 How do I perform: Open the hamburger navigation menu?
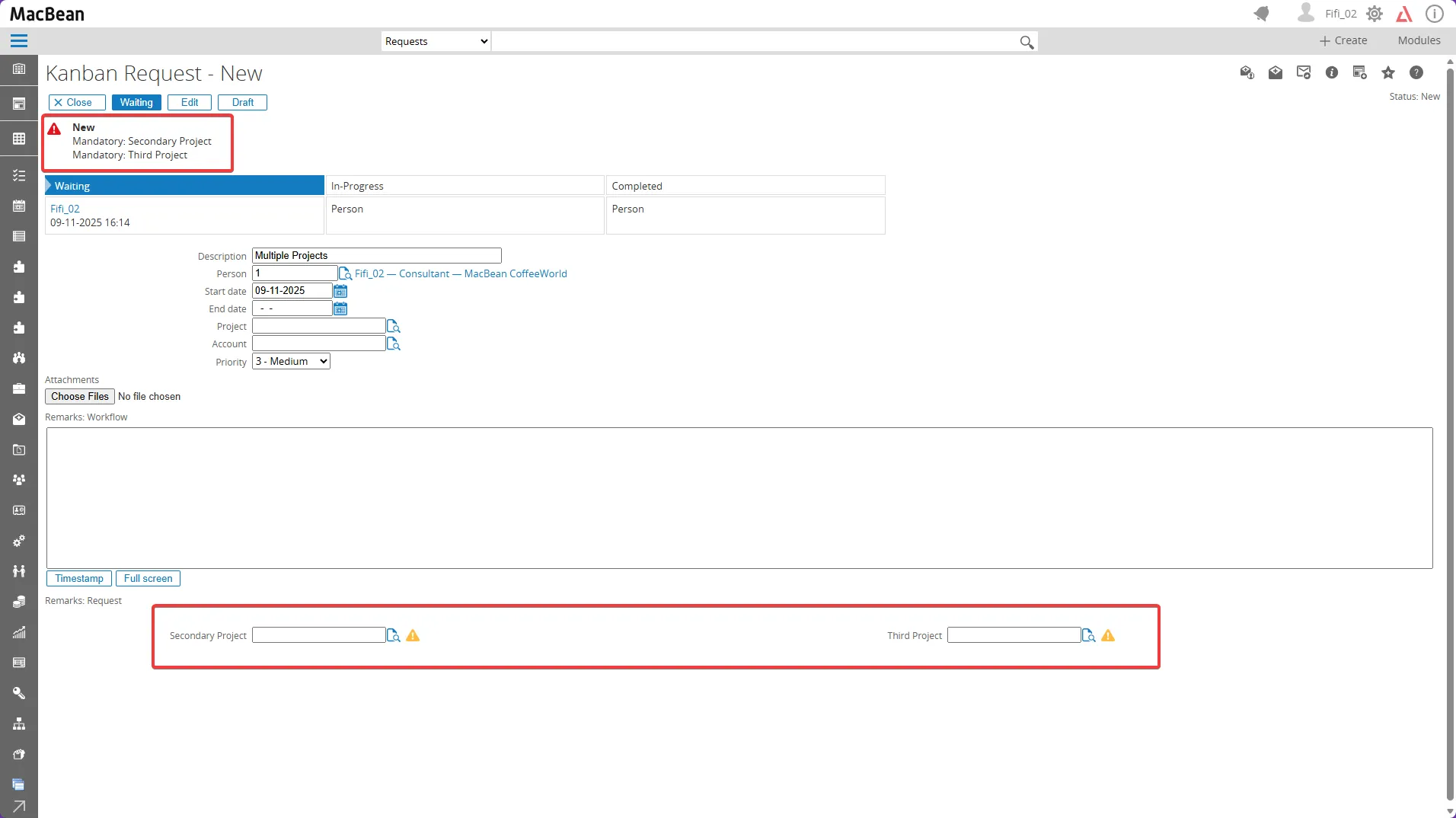(19, 41)
